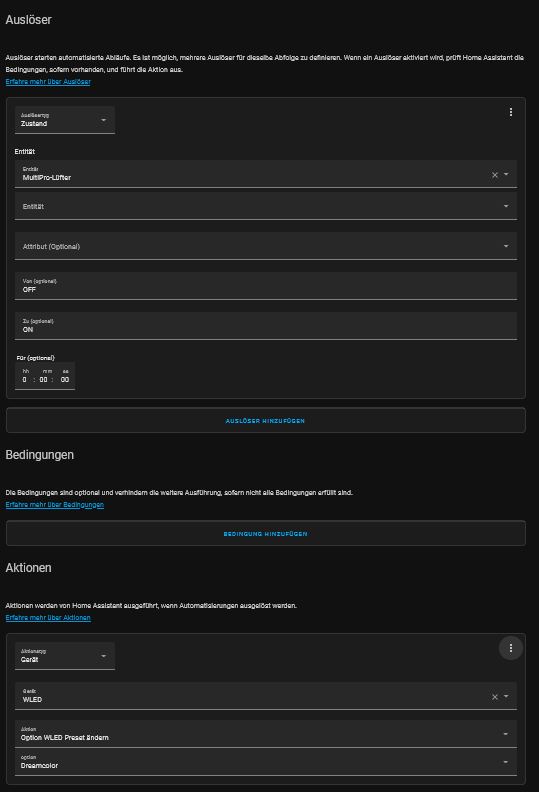Clear the WLED device selection
The image size is (539, 792).
coord(495,697)
